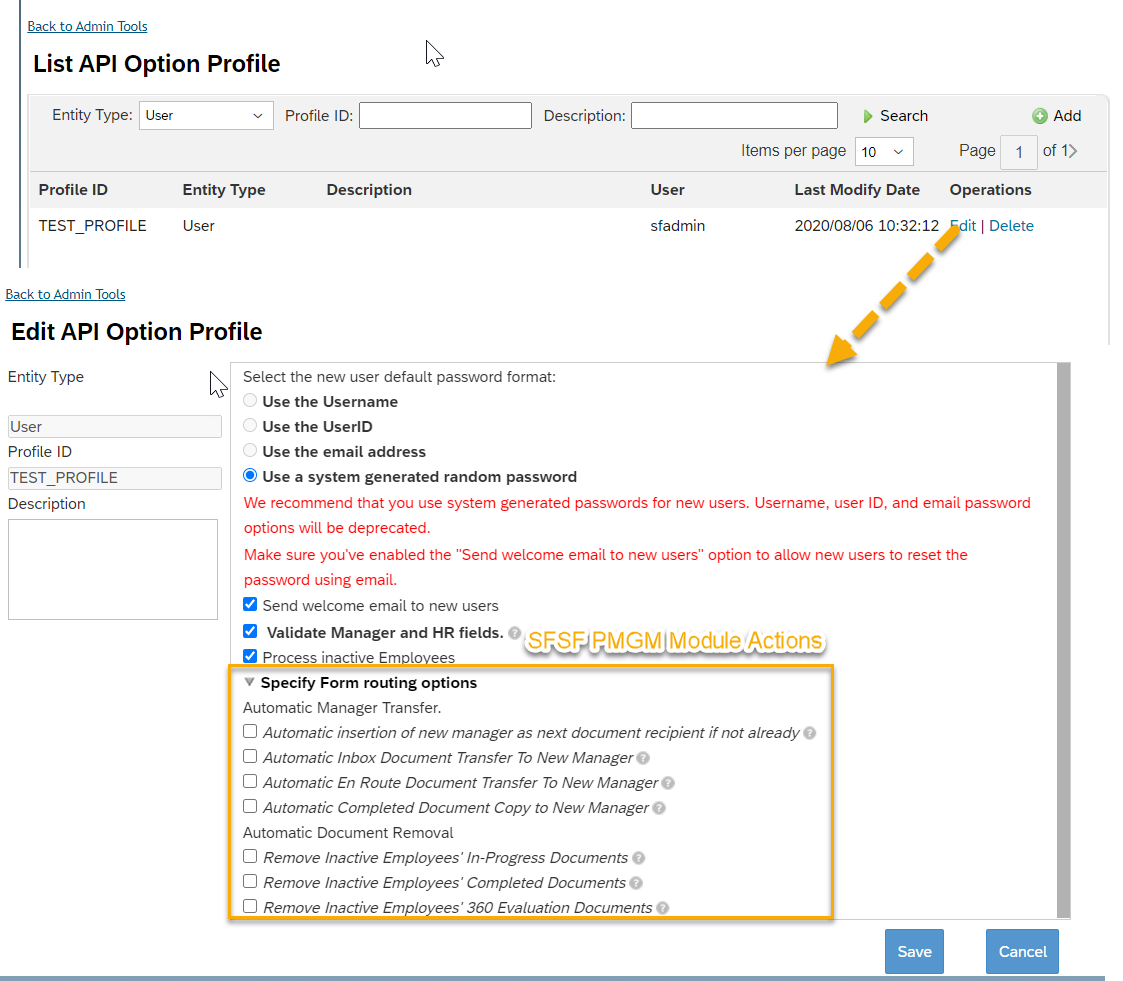This screenshot has height=981, width=1123.
Task: Click Delete link for TEST_PROFILE
Action: [x=1011, y=226]
